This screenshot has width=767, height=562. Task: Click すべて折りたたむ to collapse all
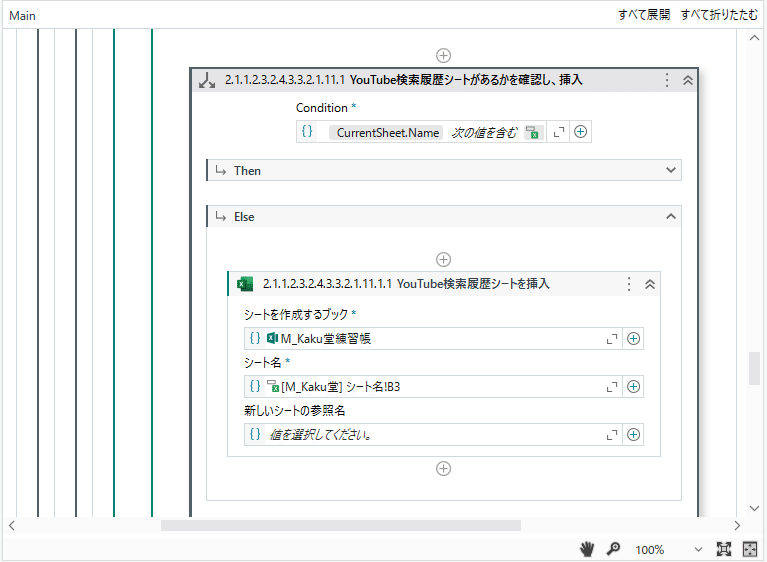click(x=719, y=15)
